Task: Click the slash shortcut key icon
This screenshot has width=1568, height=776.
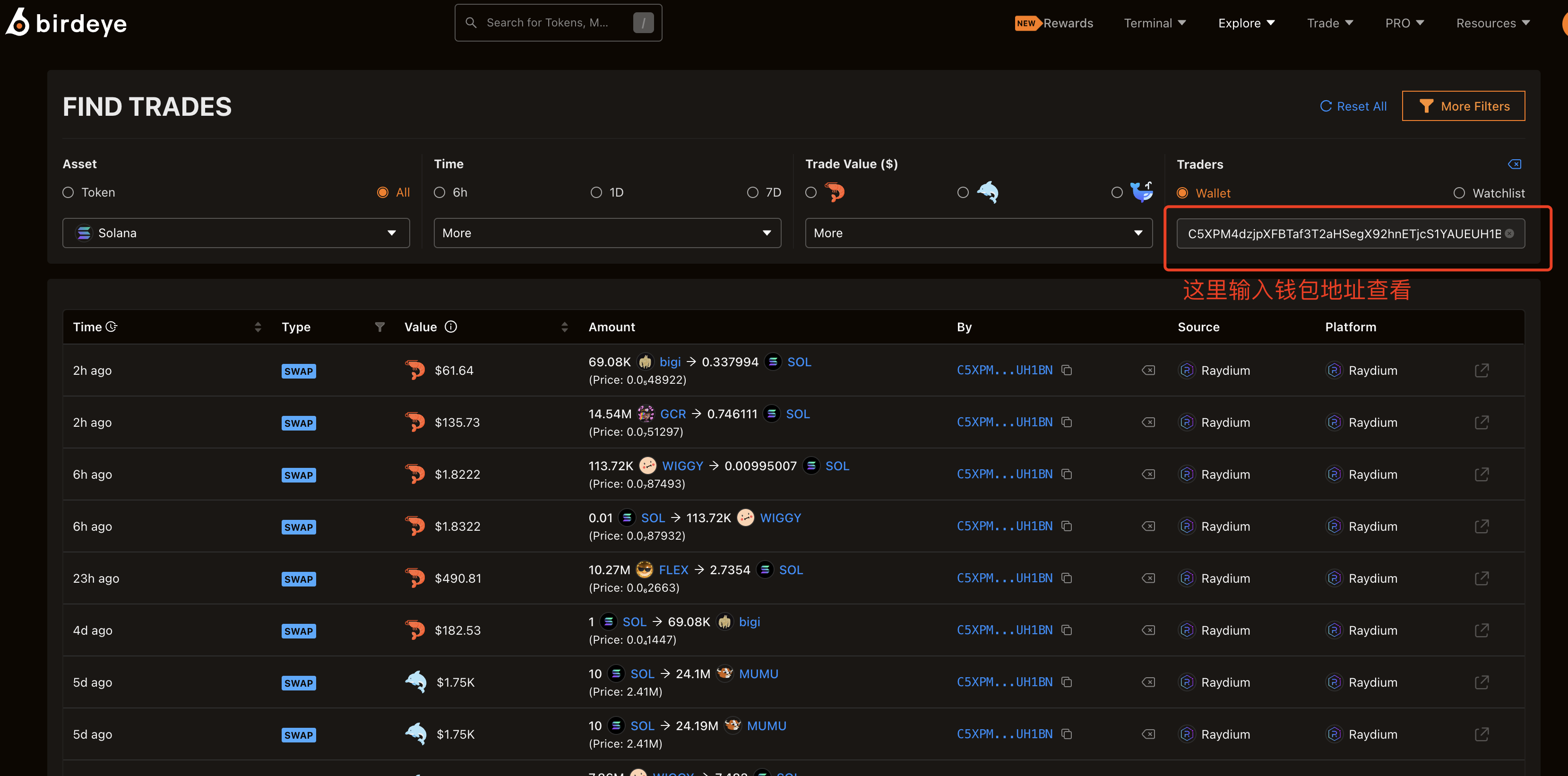Action: [x=643, y=23]
